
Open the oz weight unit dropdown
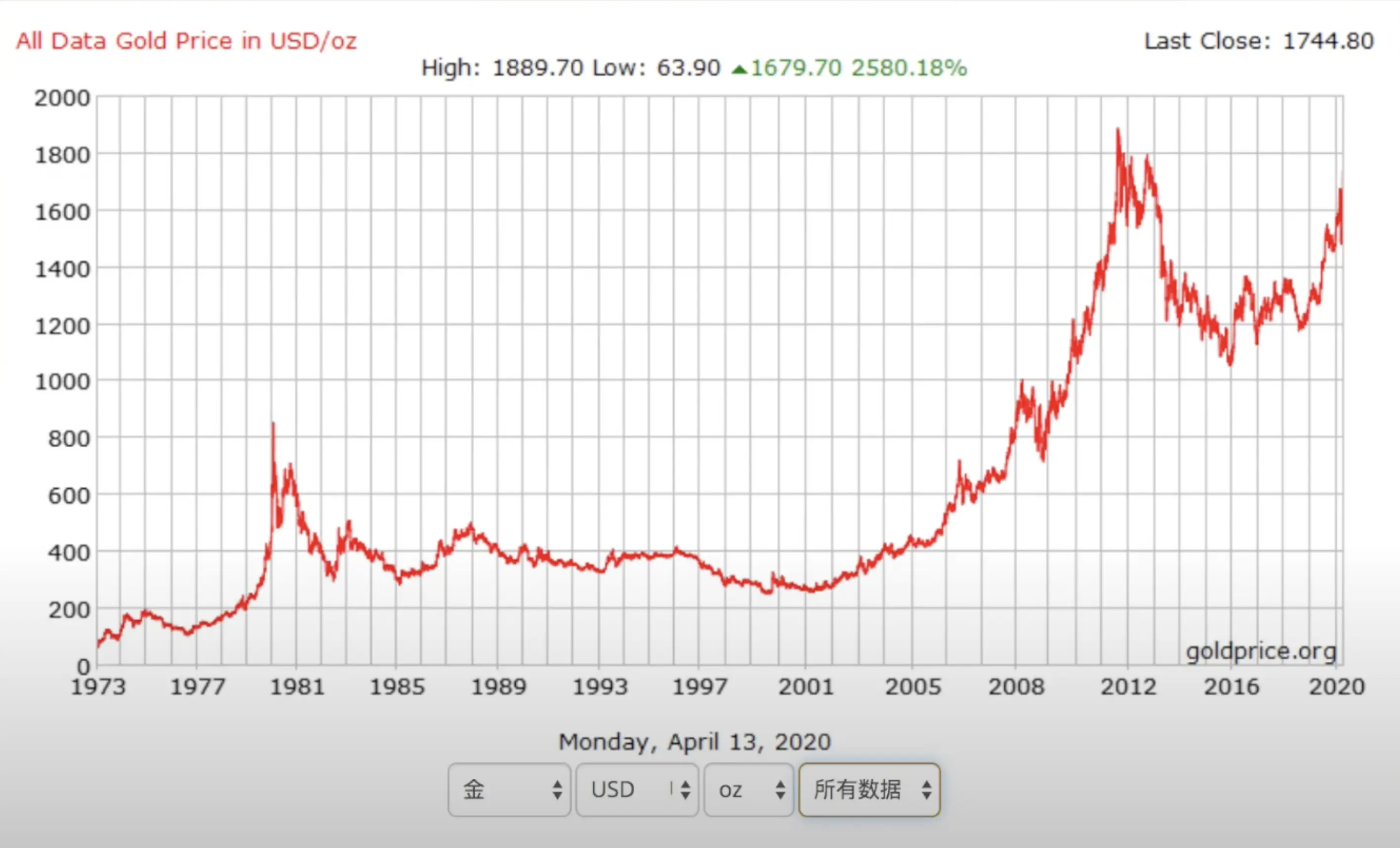(748, 790)
